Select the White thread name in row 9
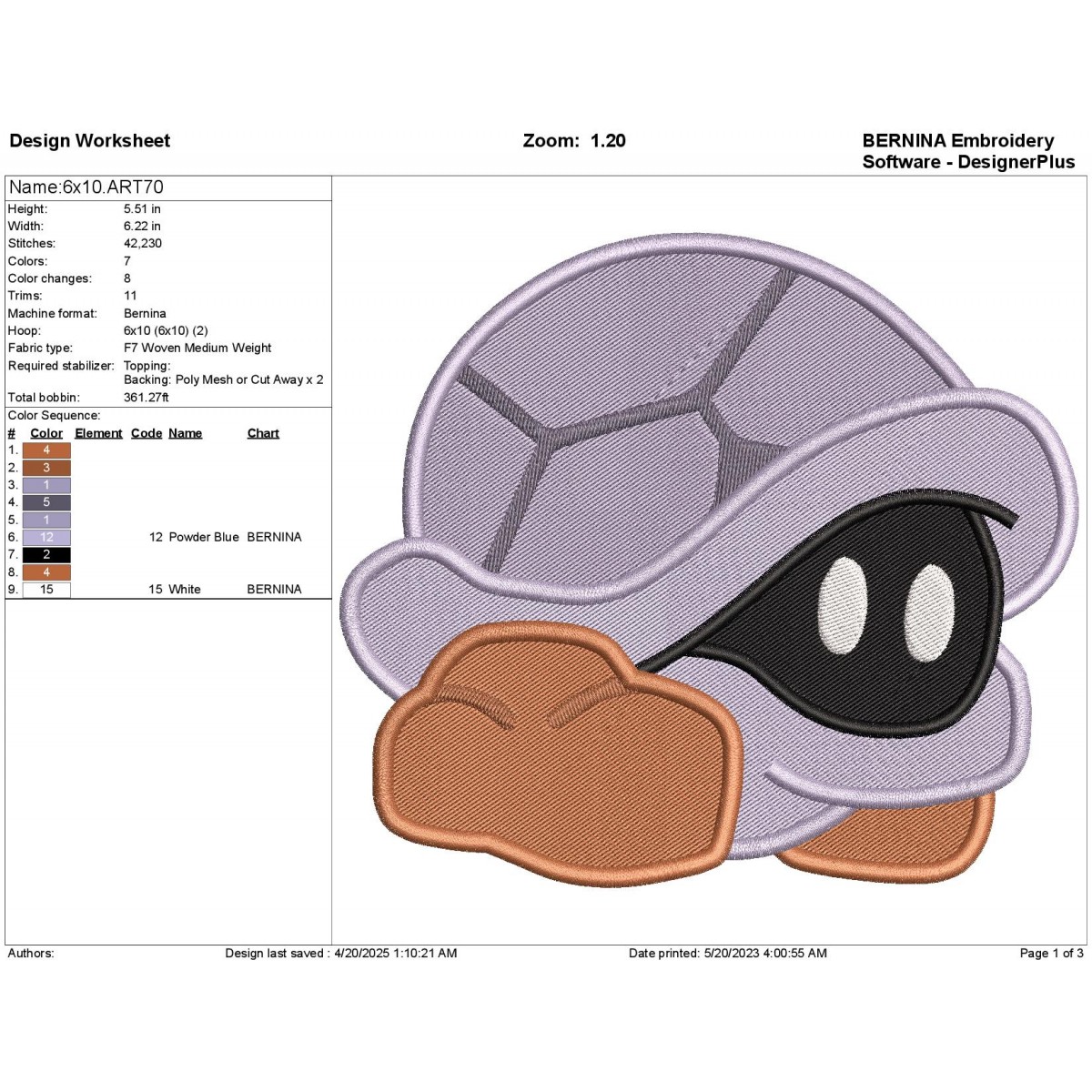This screenshot has width=1092, height=1092. click(185, 590)
